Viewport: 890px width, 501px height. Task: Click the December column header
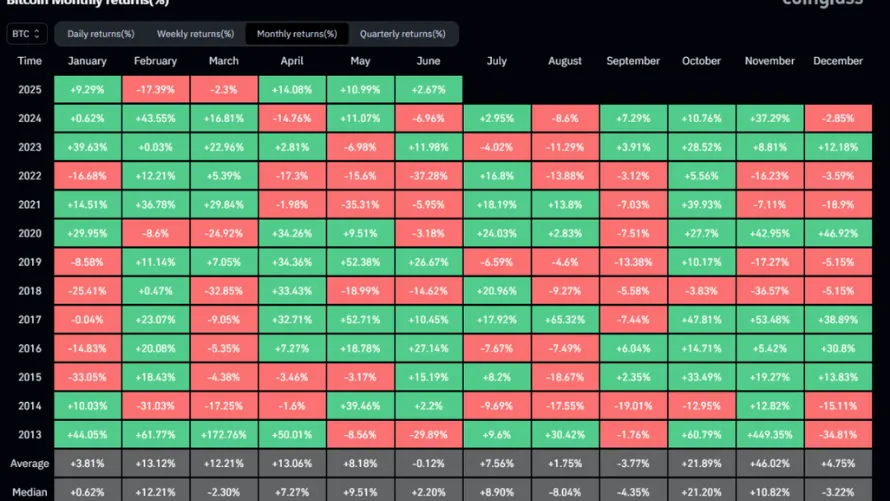(838, 61)
